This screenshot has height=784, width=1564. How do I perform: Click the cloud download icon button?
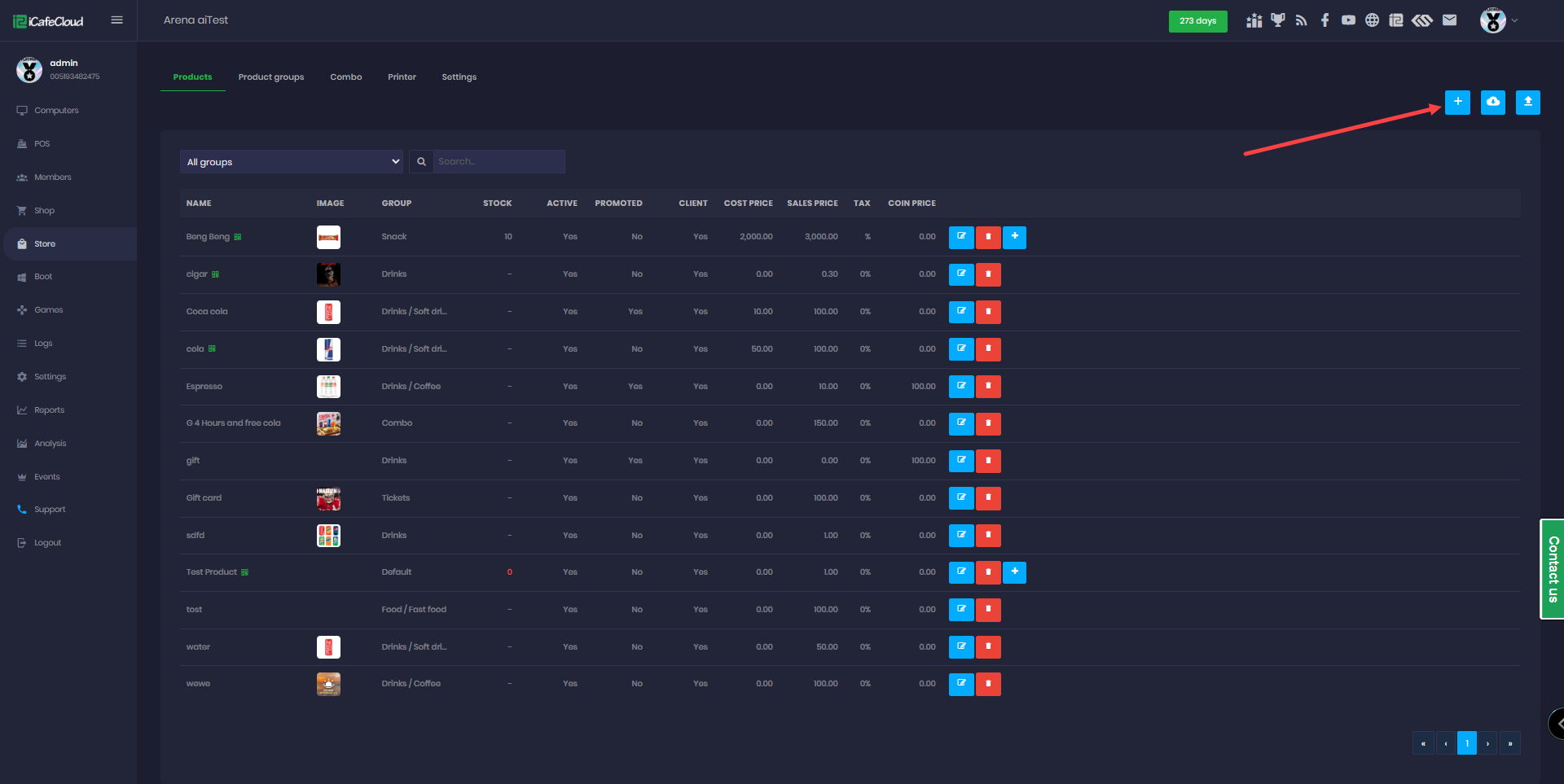(1492, 102)
